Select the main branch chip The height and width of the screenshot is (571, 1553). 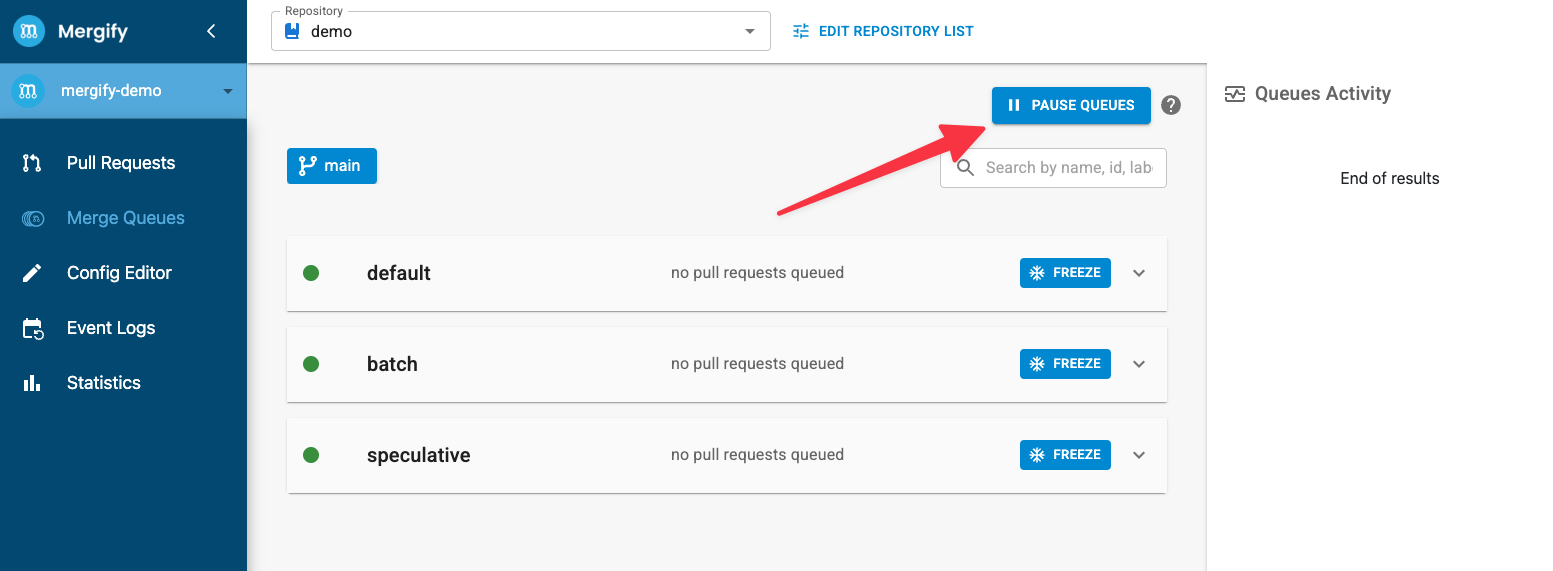point(332,166)
